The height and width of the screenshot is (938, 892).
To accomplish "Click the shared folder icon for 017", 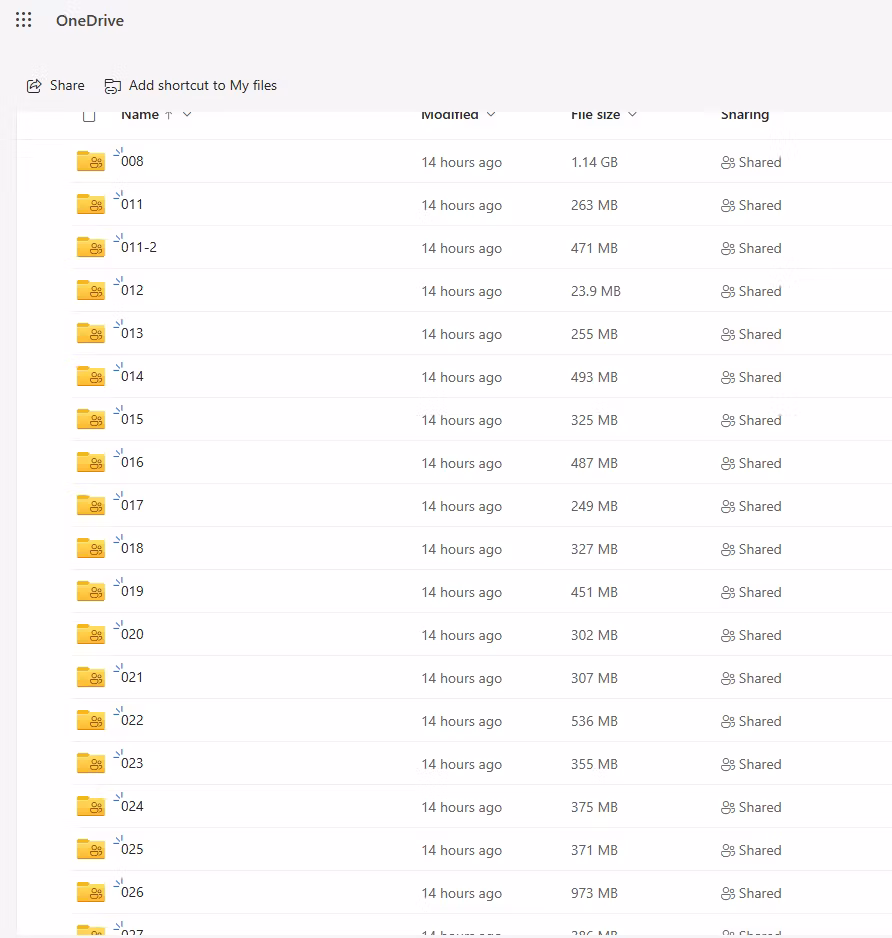I will click(91, 506).
